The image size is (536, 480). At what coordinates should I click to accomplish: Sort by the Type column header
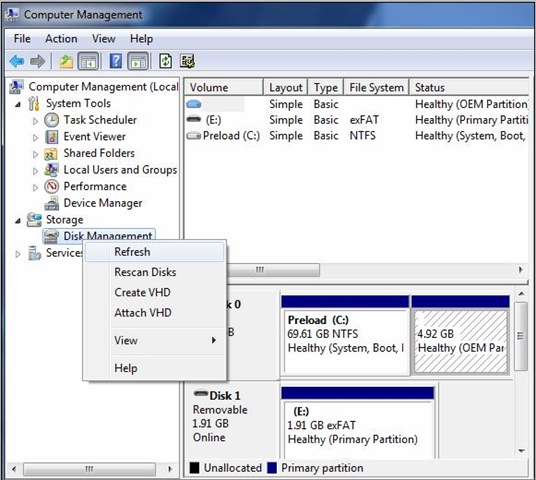tap(326, 88)
